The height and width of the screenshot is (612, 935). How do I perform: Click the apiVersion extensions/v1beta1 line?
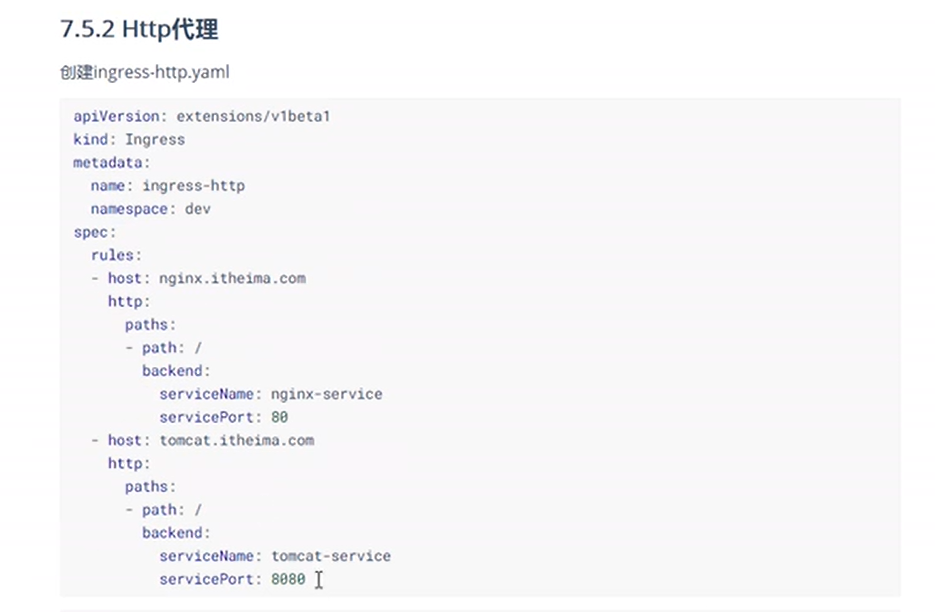[x=201, y=116]
